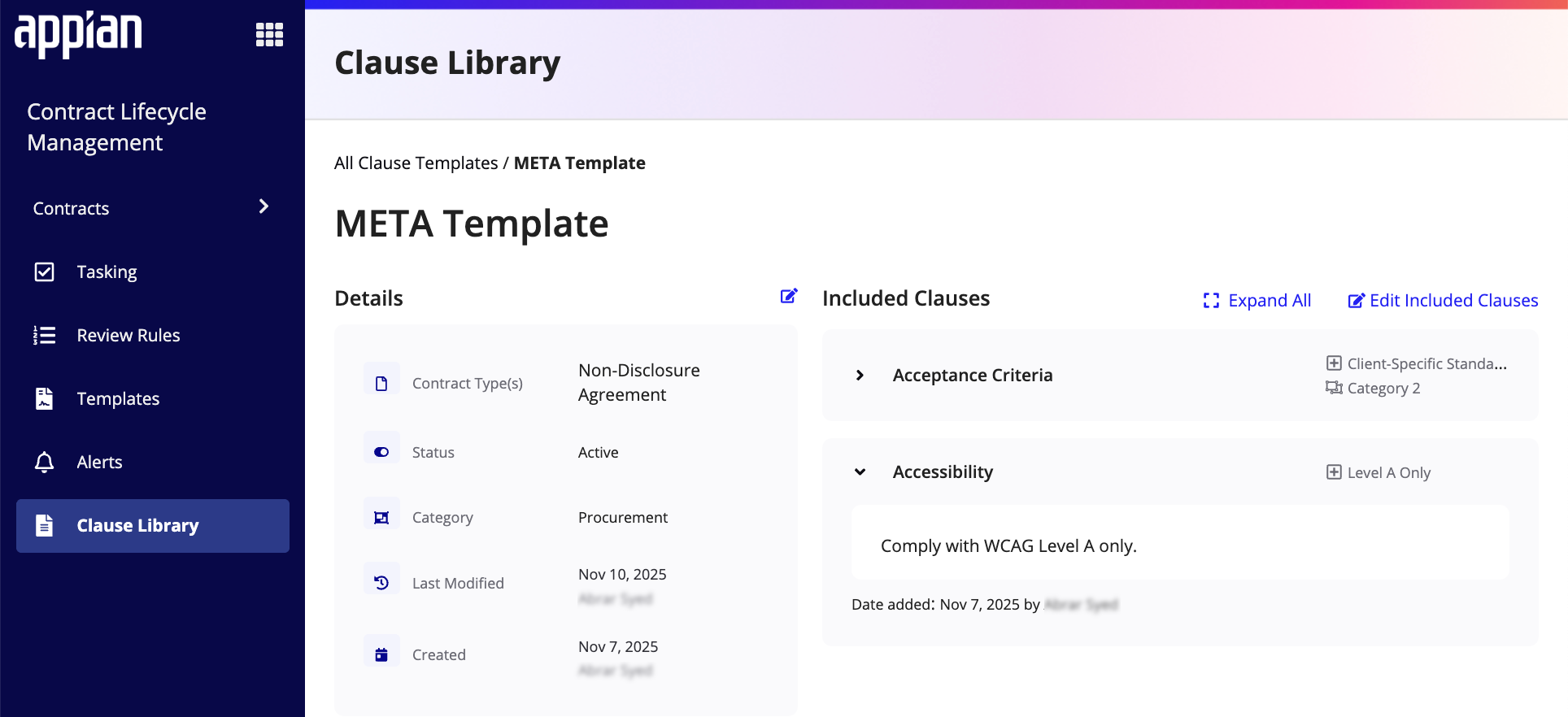Click the 'Date added: Nov 7, 2025' text
This screenshot has height=717, width=1568.
(x=935, y=604)
